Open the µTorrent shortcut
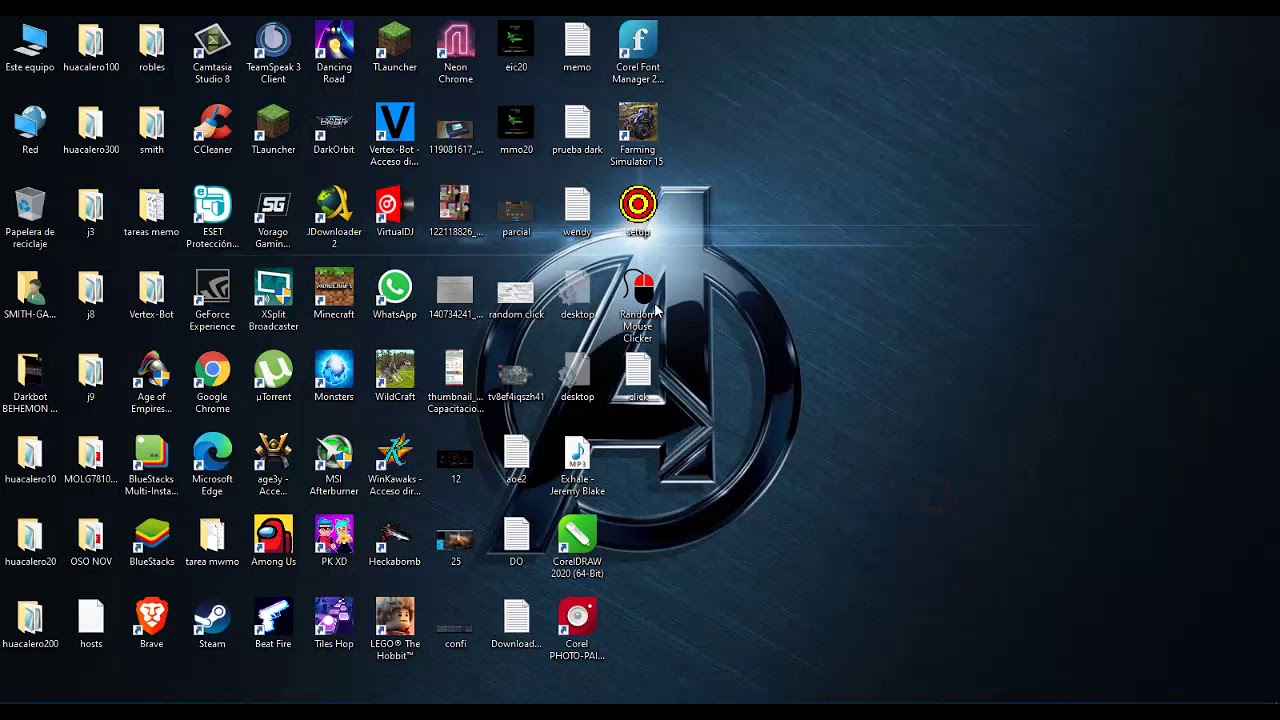1280x720 pixels. click(273, 376)
